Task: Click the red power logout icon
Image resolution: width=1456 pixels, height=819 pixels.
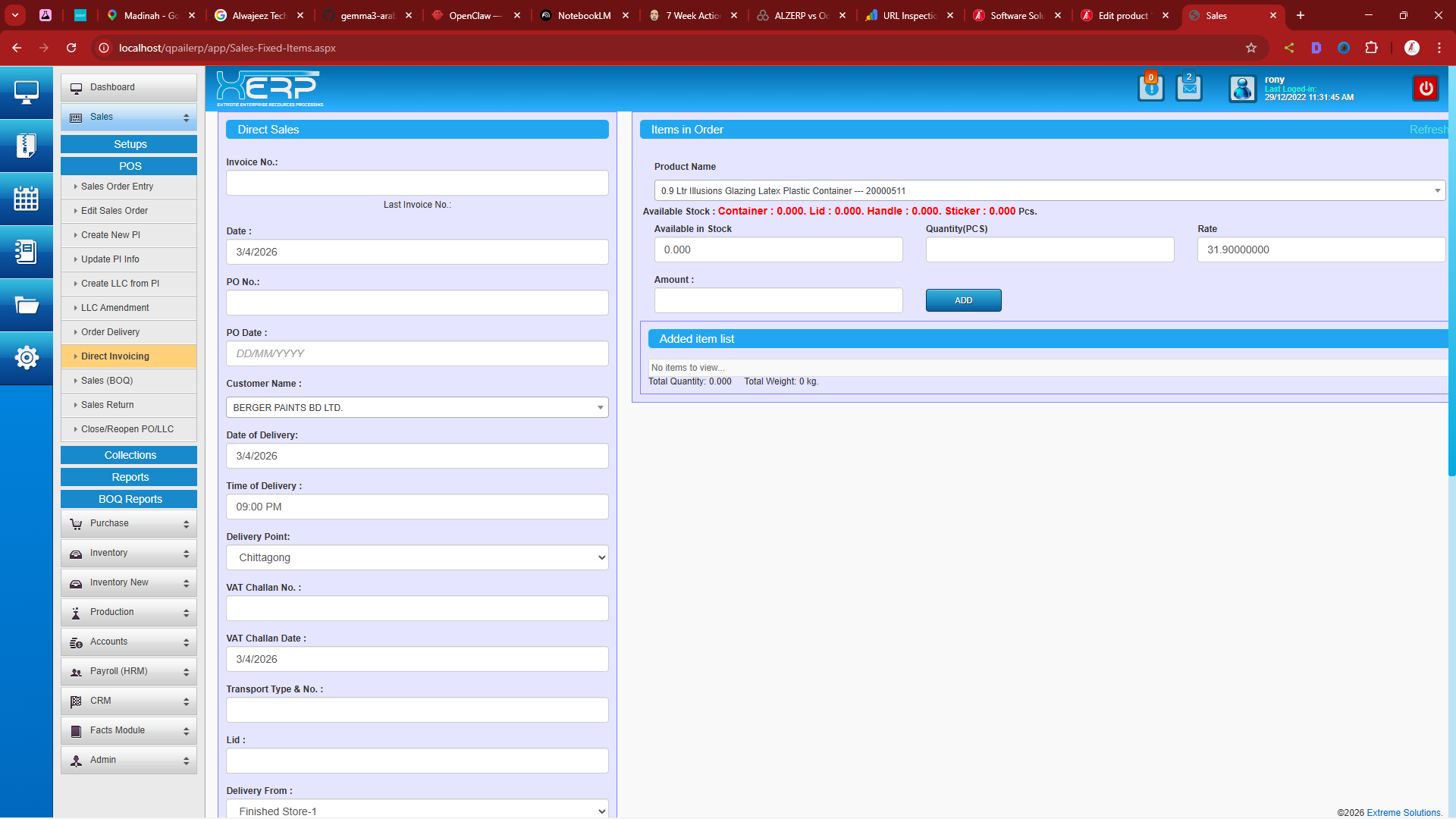Action: click(1426, 89)
